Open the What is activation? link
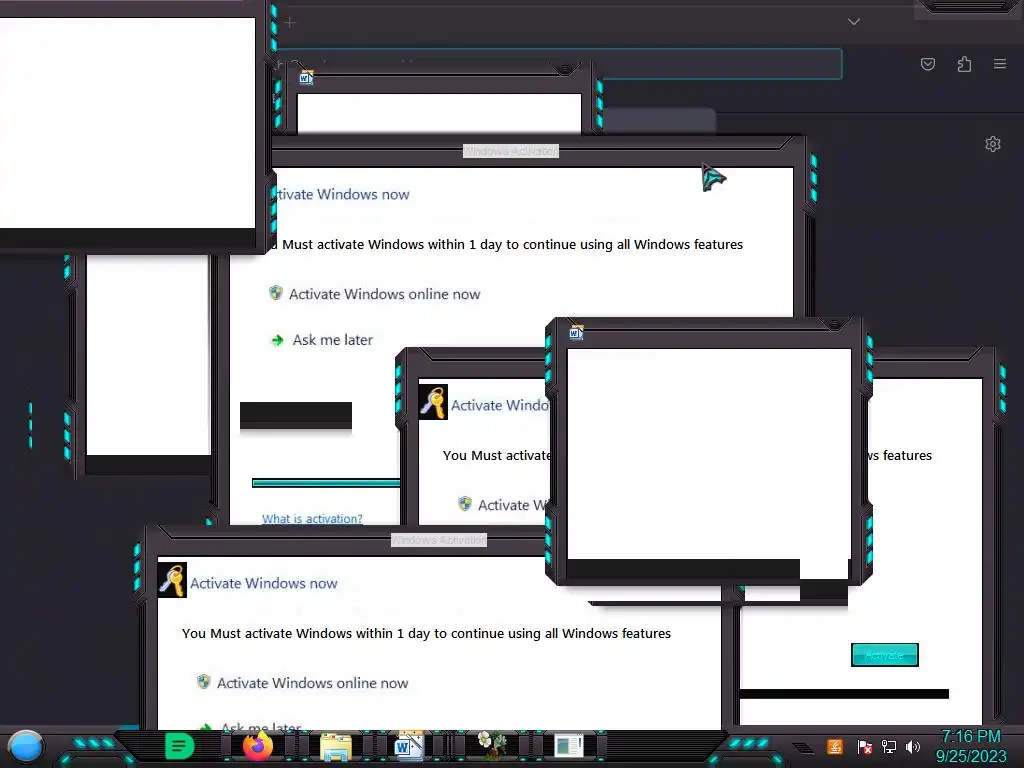This screenshot has width=1024, height=768. 312,519
